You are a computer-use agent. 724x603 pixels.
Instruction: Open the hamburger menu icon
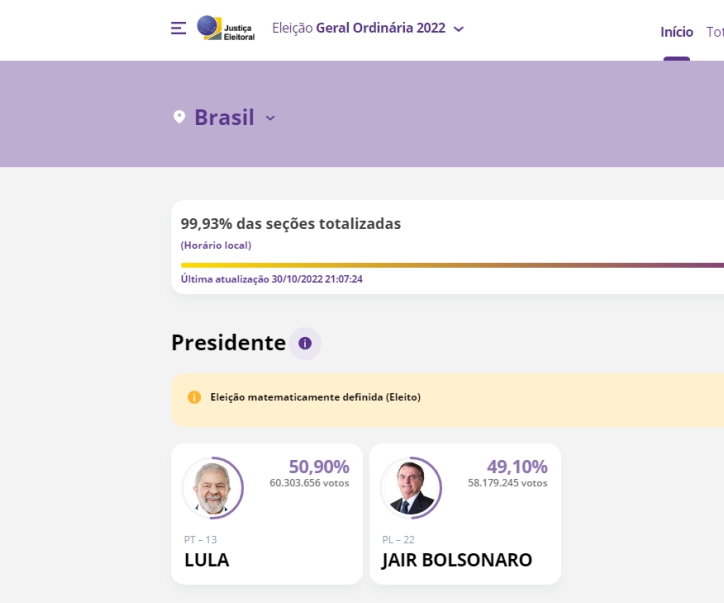[178, 28]
